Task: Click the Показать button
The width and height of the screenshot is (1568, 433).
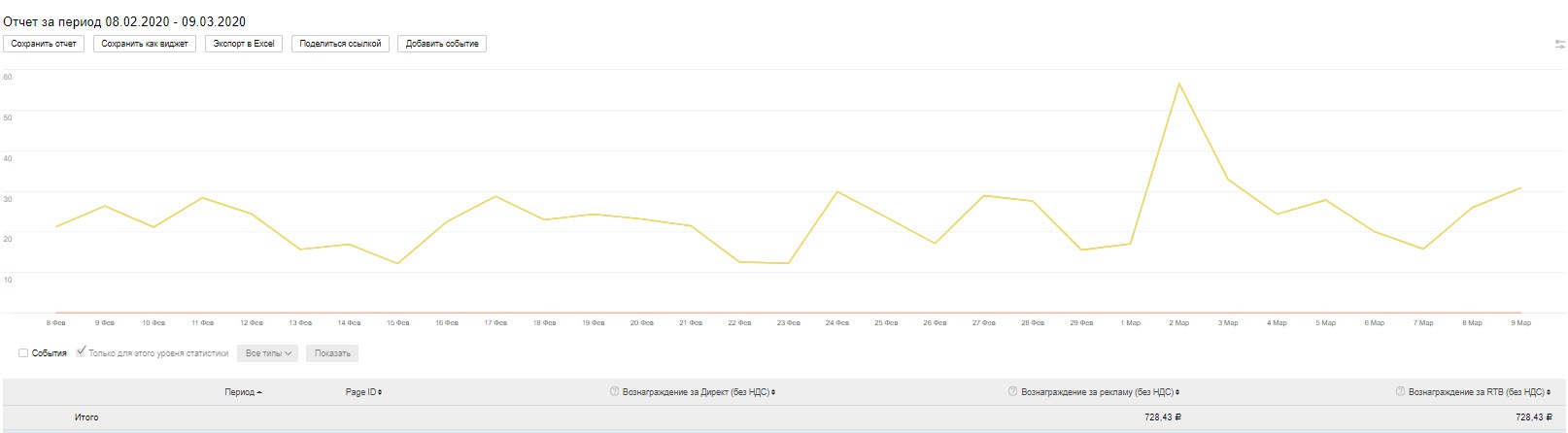Action: click(332, 353)
